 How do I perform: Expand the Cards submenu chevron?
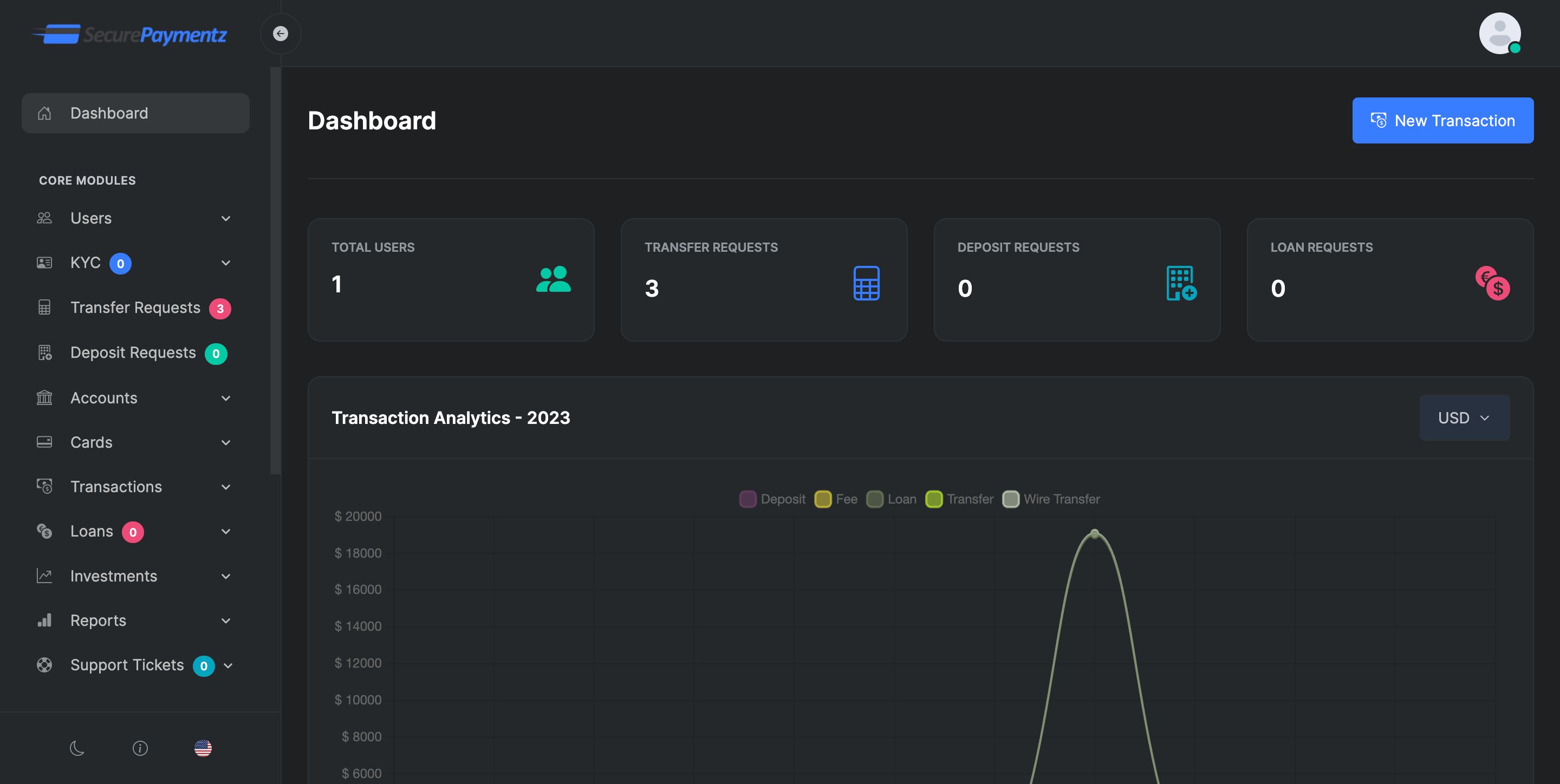[x=226, y=442]
